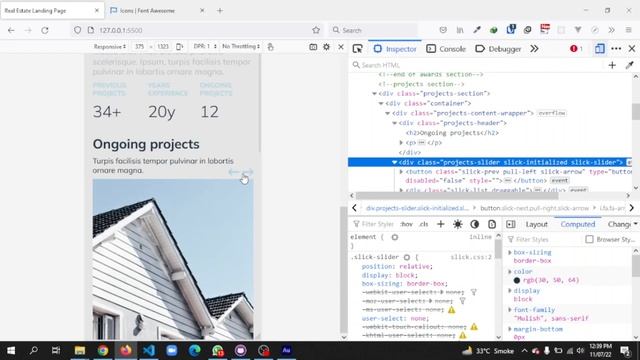The width and height of the screenshot is (640, 360).
Task: Open the Responsive device dropdown
Action: click(x=110, y=47)
